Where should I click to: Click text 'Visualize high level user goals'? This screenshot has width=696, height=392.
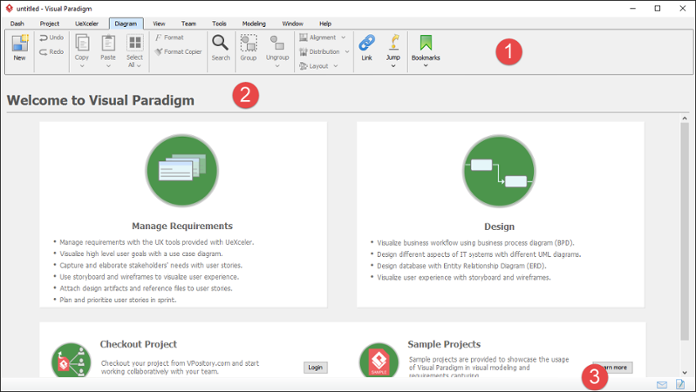pos(104,254)
